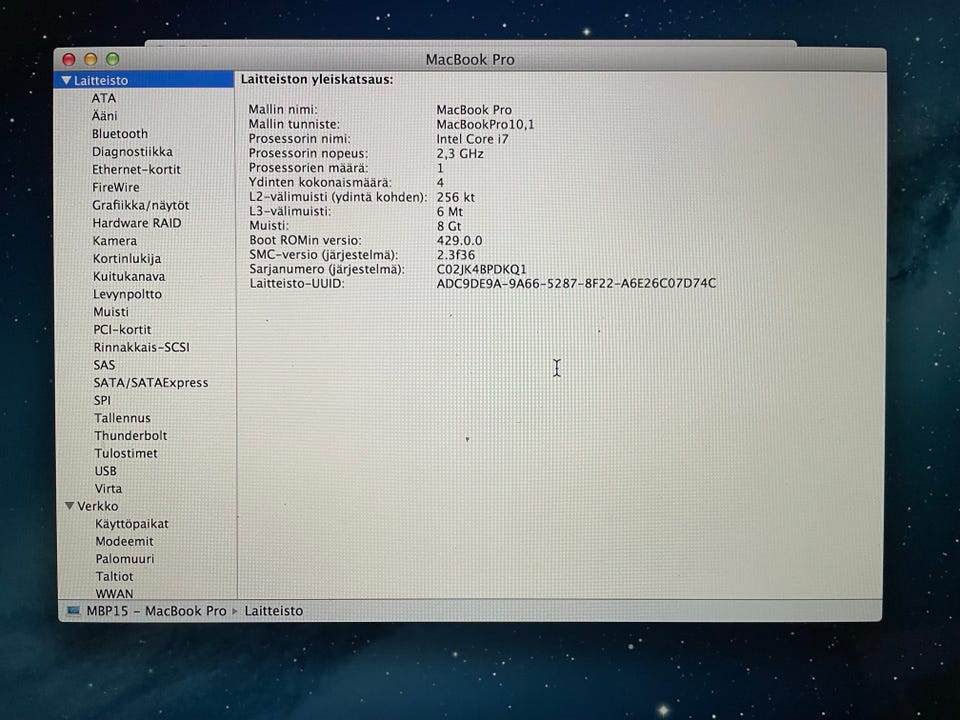
Task: Click the MacBook Pro window title
Action: [x=470, y=59]
